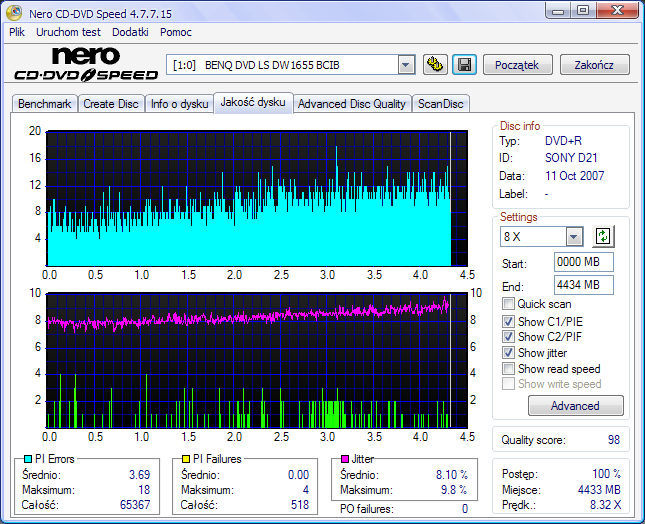Click PI Errors total value 65367

(x=135, y=505)
